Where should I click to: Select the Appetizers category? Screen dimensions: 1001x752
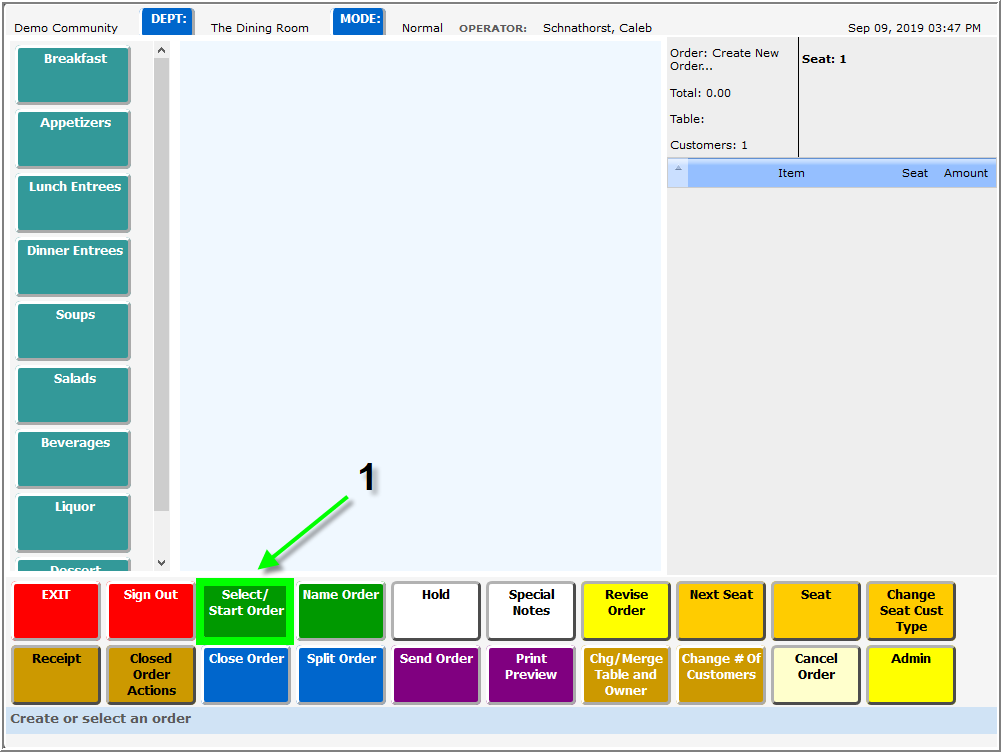[74, 139]
